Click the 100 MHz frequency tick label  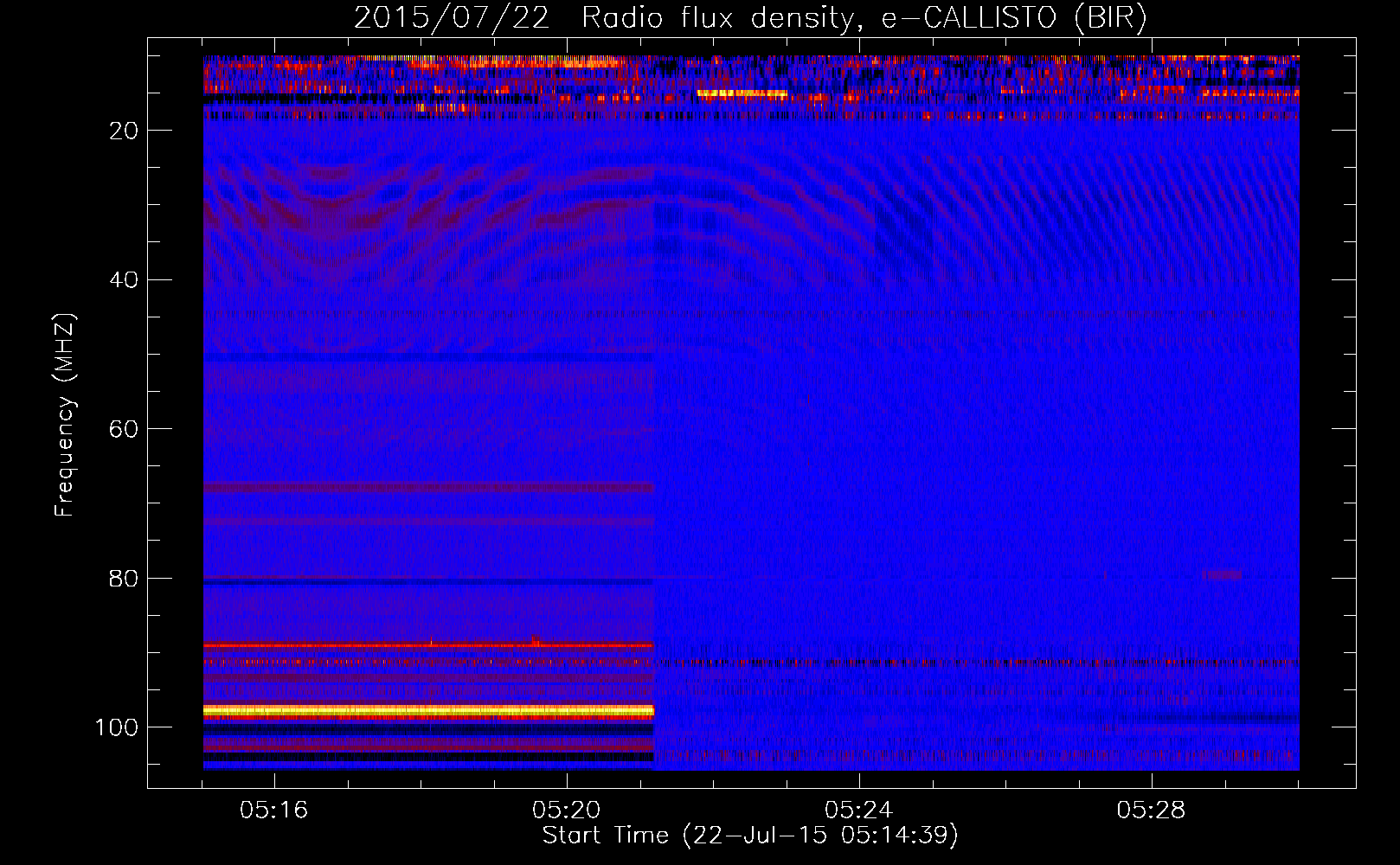[x=117, y=727]
